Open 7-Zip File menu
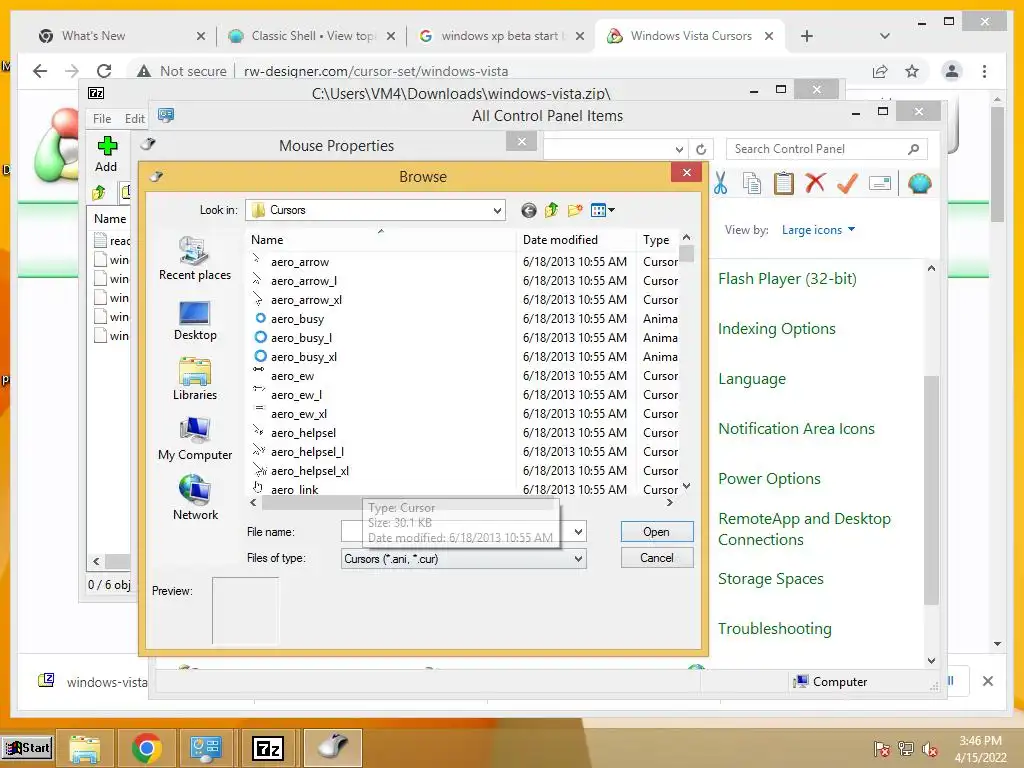 pyautogui.click(x=102, y=119)
